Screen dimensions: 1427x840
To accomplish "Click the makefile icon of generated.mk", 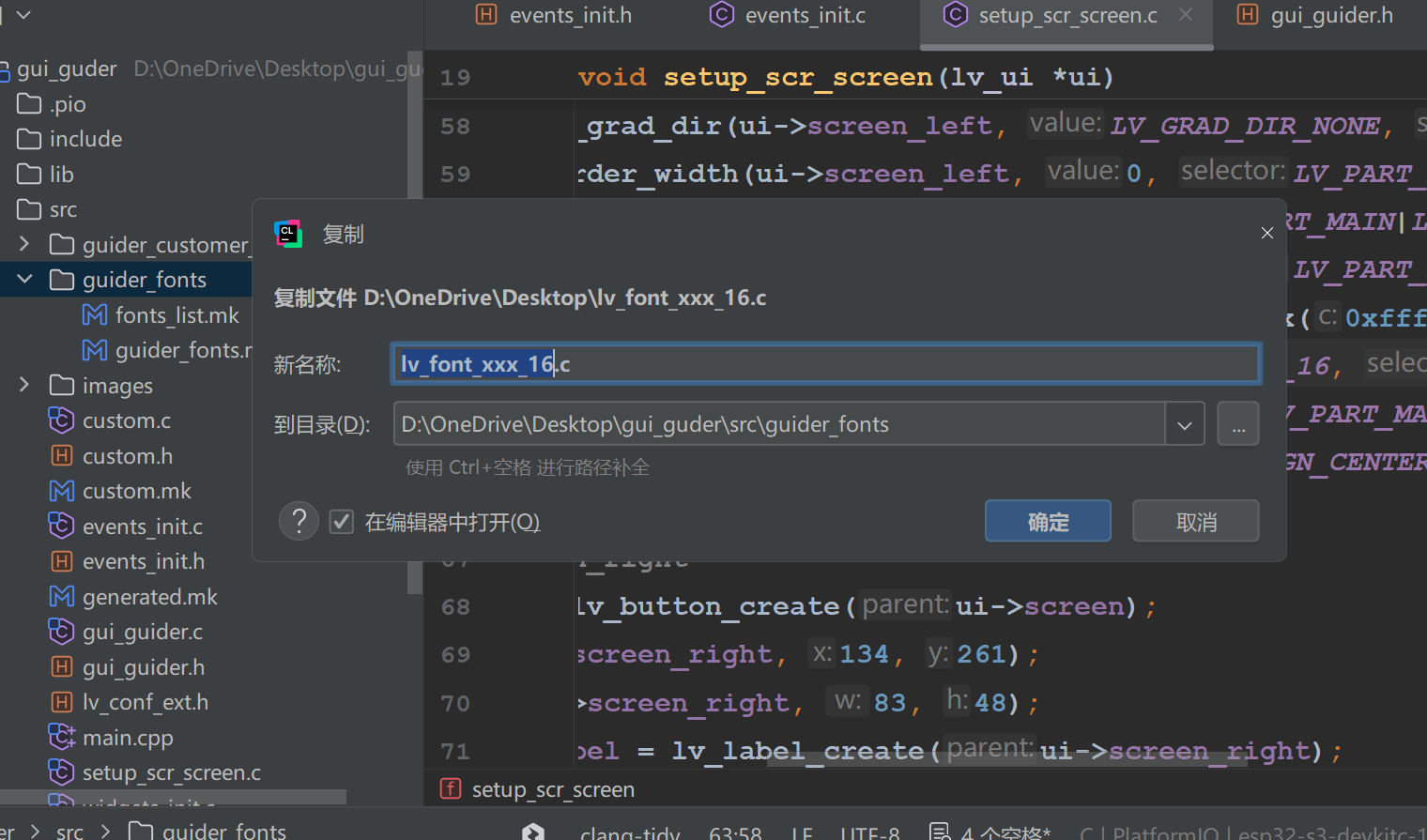I will point(62,596).
